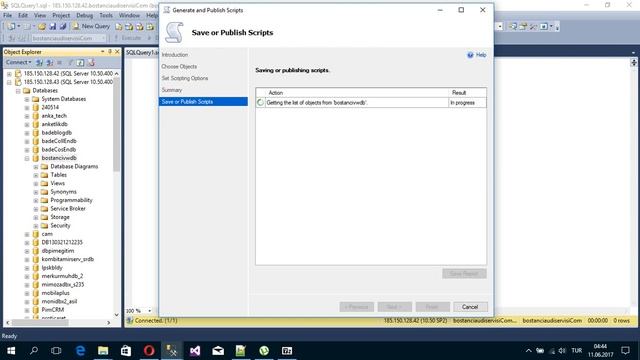640x360 pixels.
Task: Open Windows Store from the taskbar
Action: pyautogui.click(x=126, y=351)
